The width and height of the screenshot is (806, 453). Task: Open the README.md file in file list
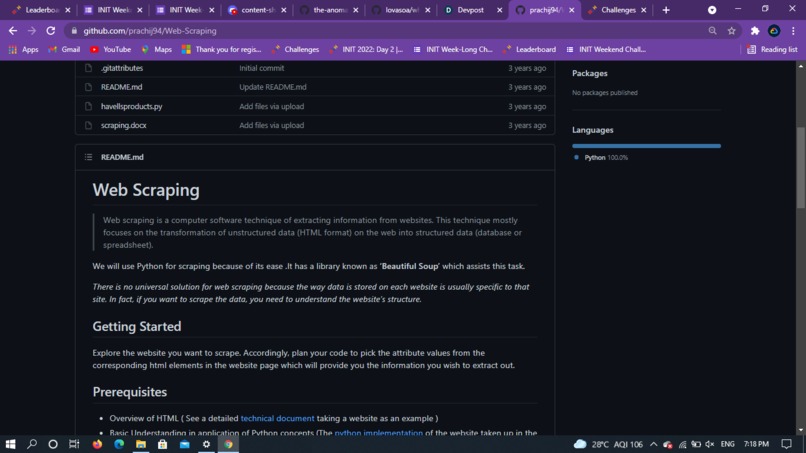(x=121, y=87)
